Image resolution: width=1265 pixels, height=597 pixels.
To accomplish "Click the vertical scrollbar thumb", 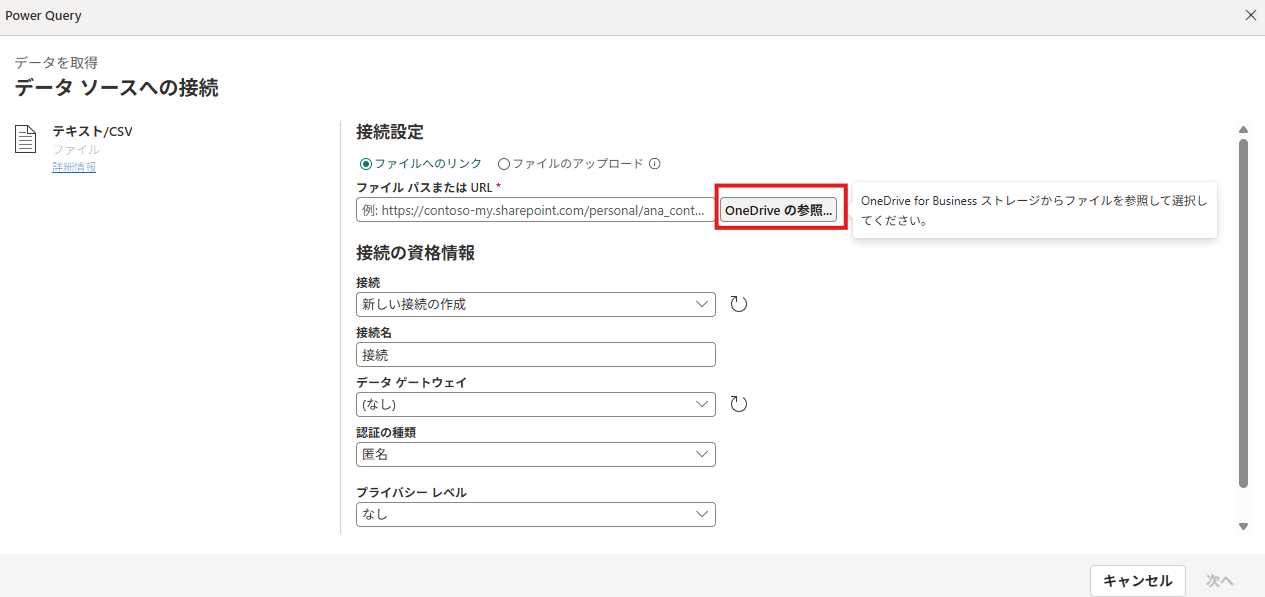I will (1243, 310).
